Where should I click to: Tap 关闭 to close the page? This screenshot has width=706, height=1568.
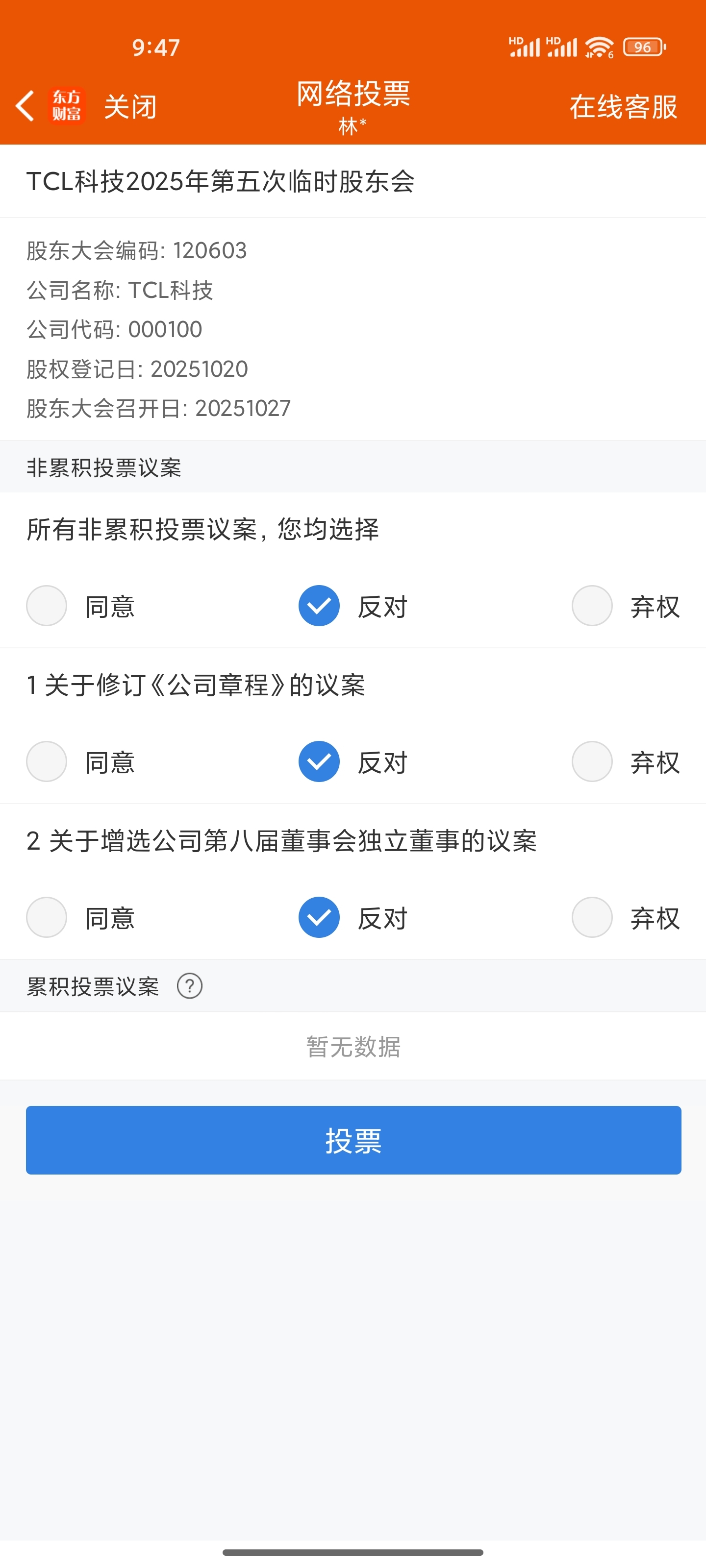pos(130,107)
